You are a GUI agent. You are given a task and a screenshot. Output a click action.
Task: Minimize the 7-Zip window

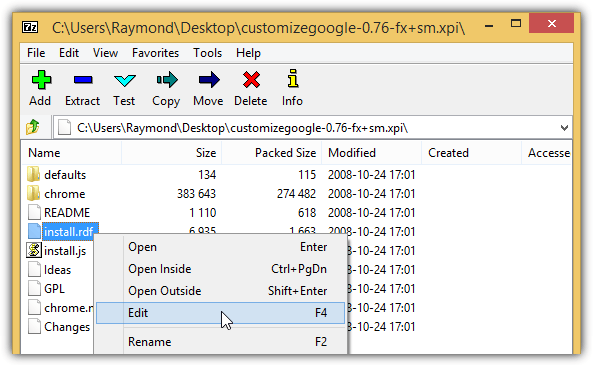tap(489, 25)
